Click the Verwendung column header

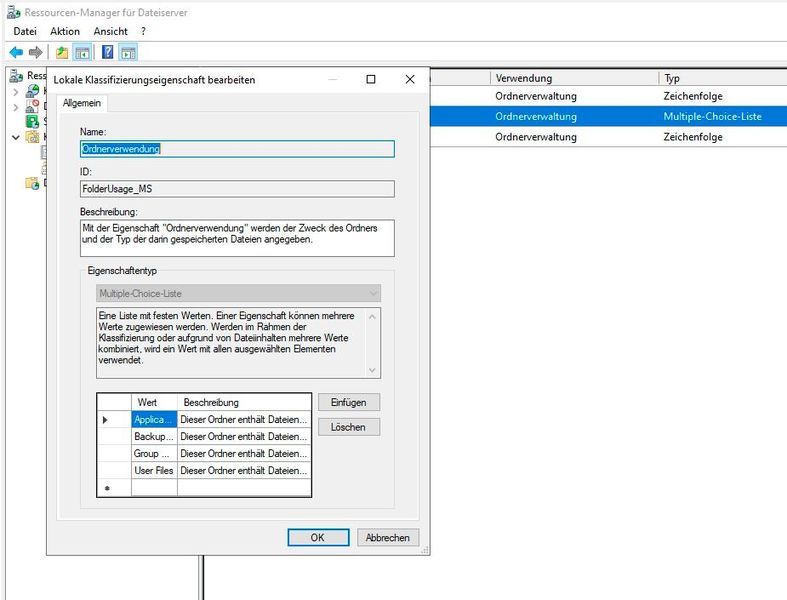pos(574,78)
